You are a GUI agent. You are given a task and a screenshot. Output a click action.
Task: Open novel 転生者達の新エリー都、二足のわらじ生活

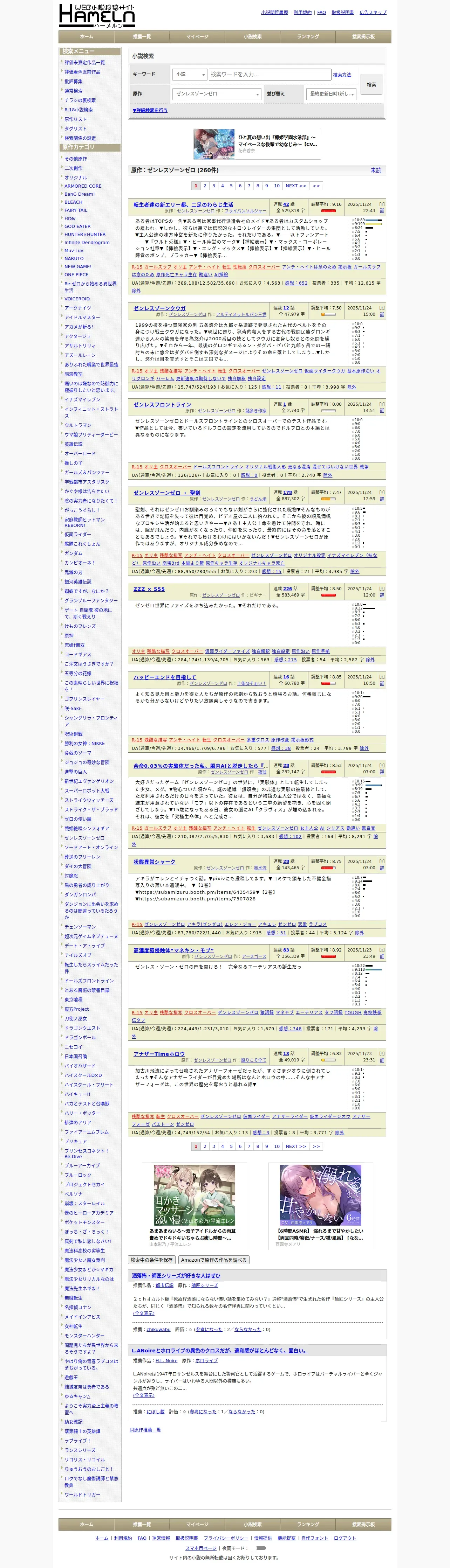tap(183, 204)
